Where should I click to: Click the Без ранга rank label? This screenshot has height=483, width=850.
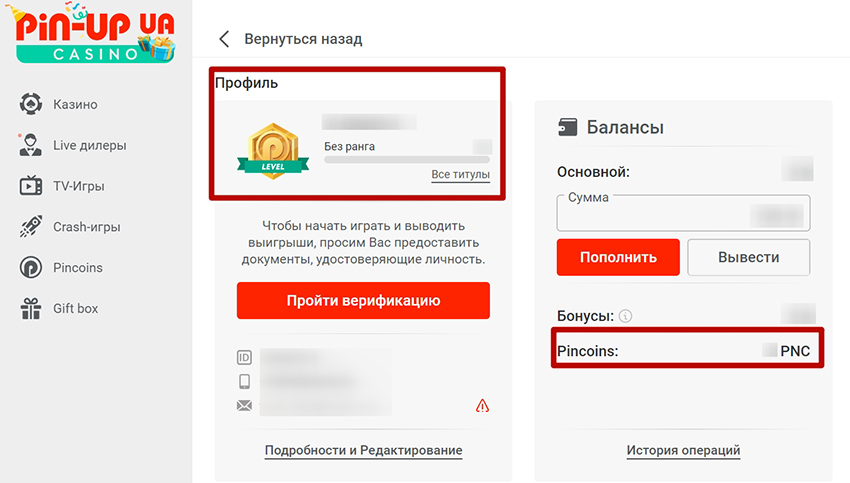349,146
